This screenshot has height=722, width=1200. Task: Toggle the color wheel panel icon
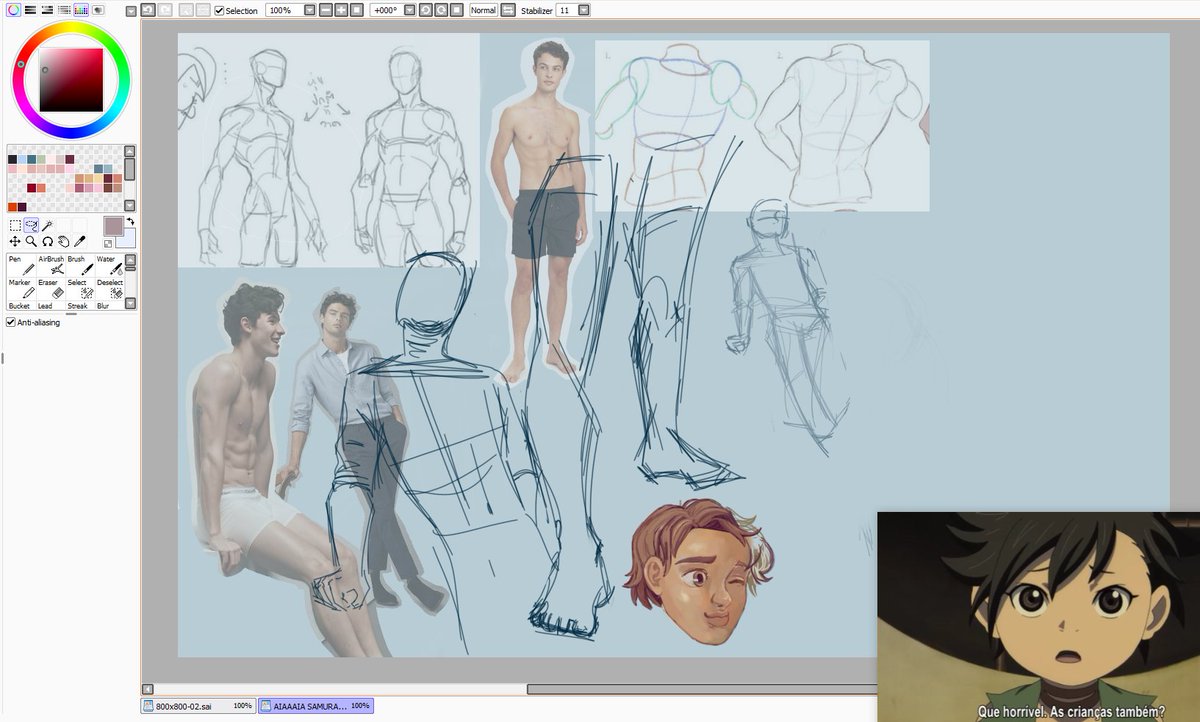14,10
